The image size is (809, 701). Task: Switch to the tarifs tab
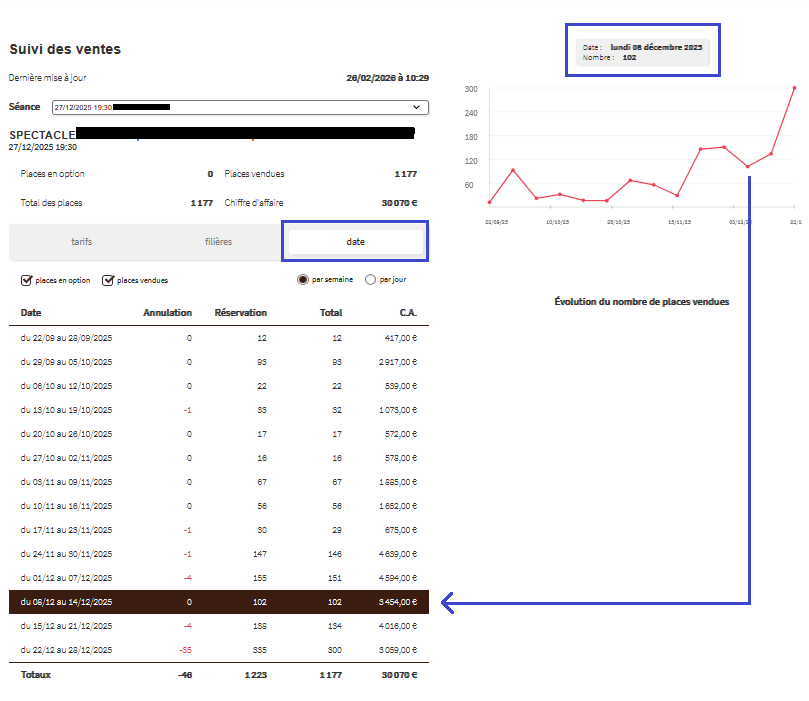81,242
